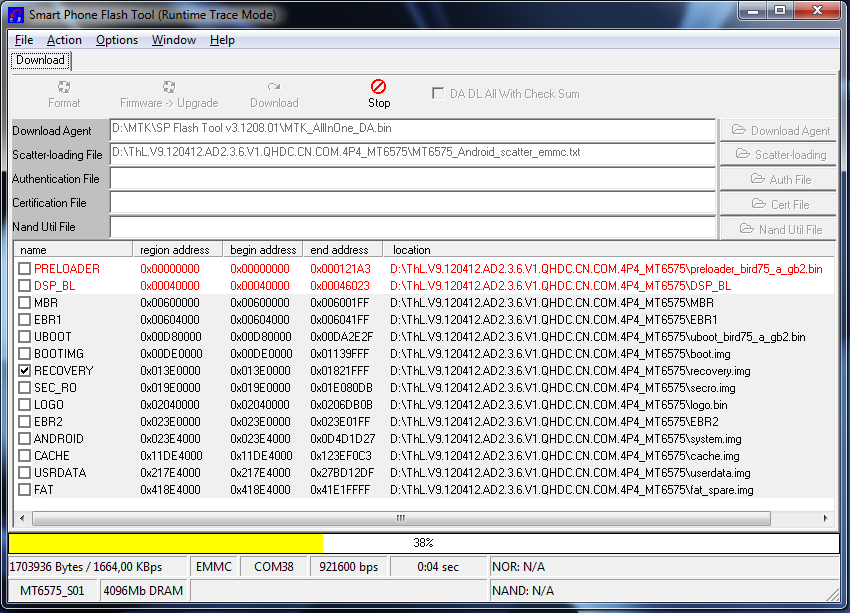
Task: Click the COM38 status entry
Action: click(274, 567)
